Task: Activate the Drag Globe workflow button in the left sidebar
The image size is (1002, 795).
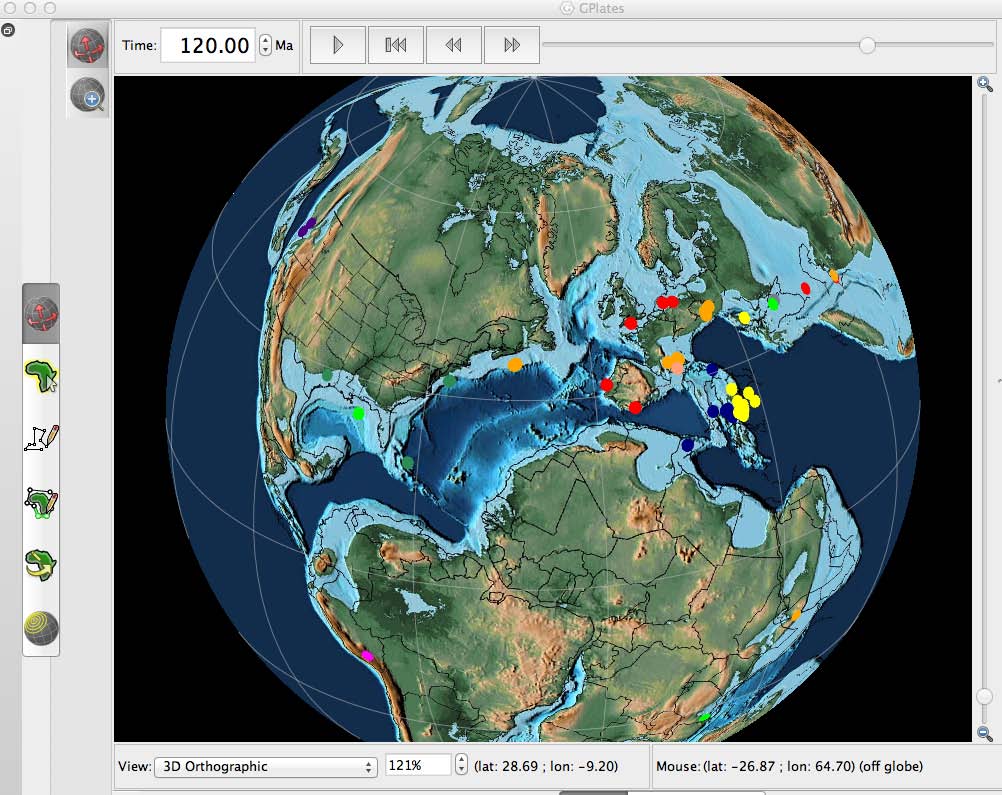Action: click(x=41, y=314)
